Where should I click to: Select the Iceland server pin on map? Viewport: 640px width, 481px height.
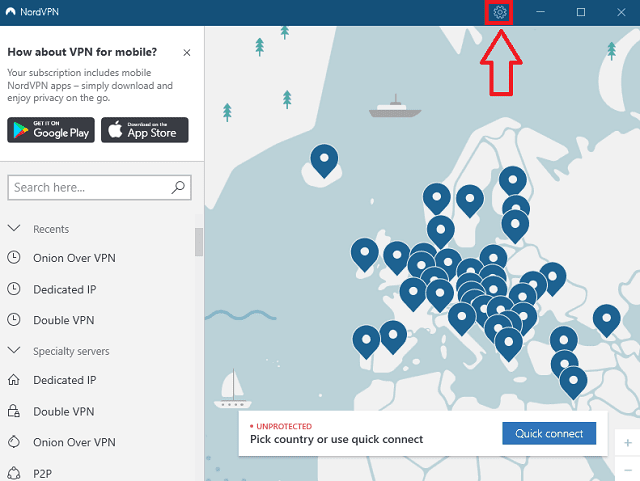click(324, 160)
